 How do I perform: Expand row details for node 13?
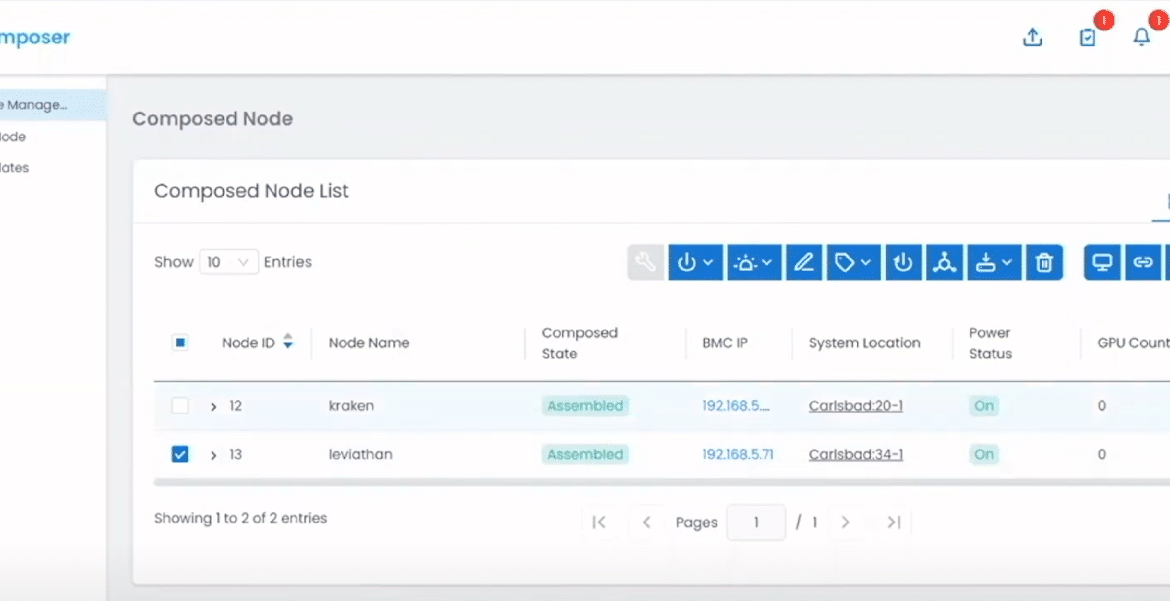click(x=213, y=455)
